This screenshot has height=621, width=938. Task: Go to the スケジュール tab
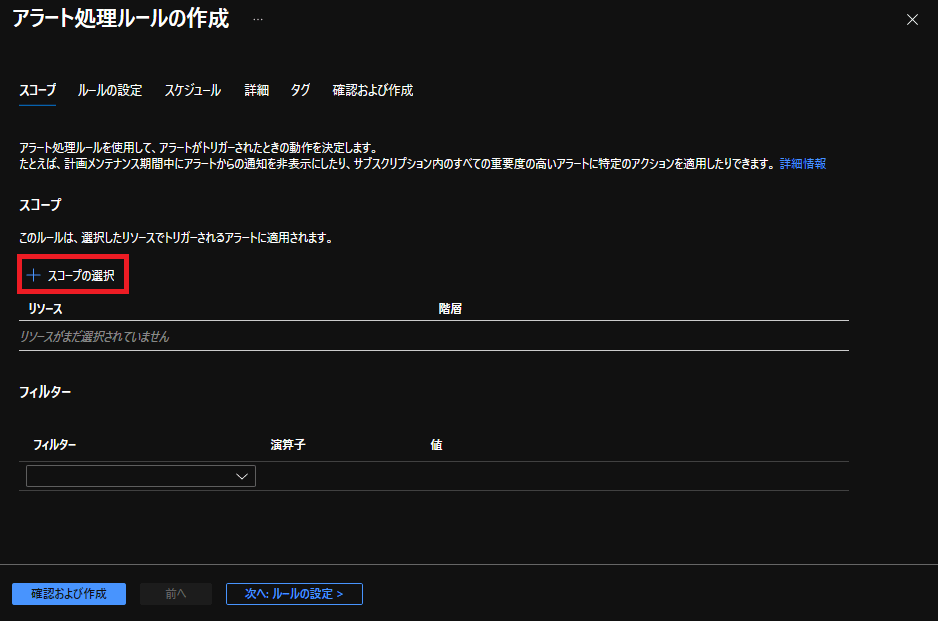pyautogui.click(x=193, y=90)
